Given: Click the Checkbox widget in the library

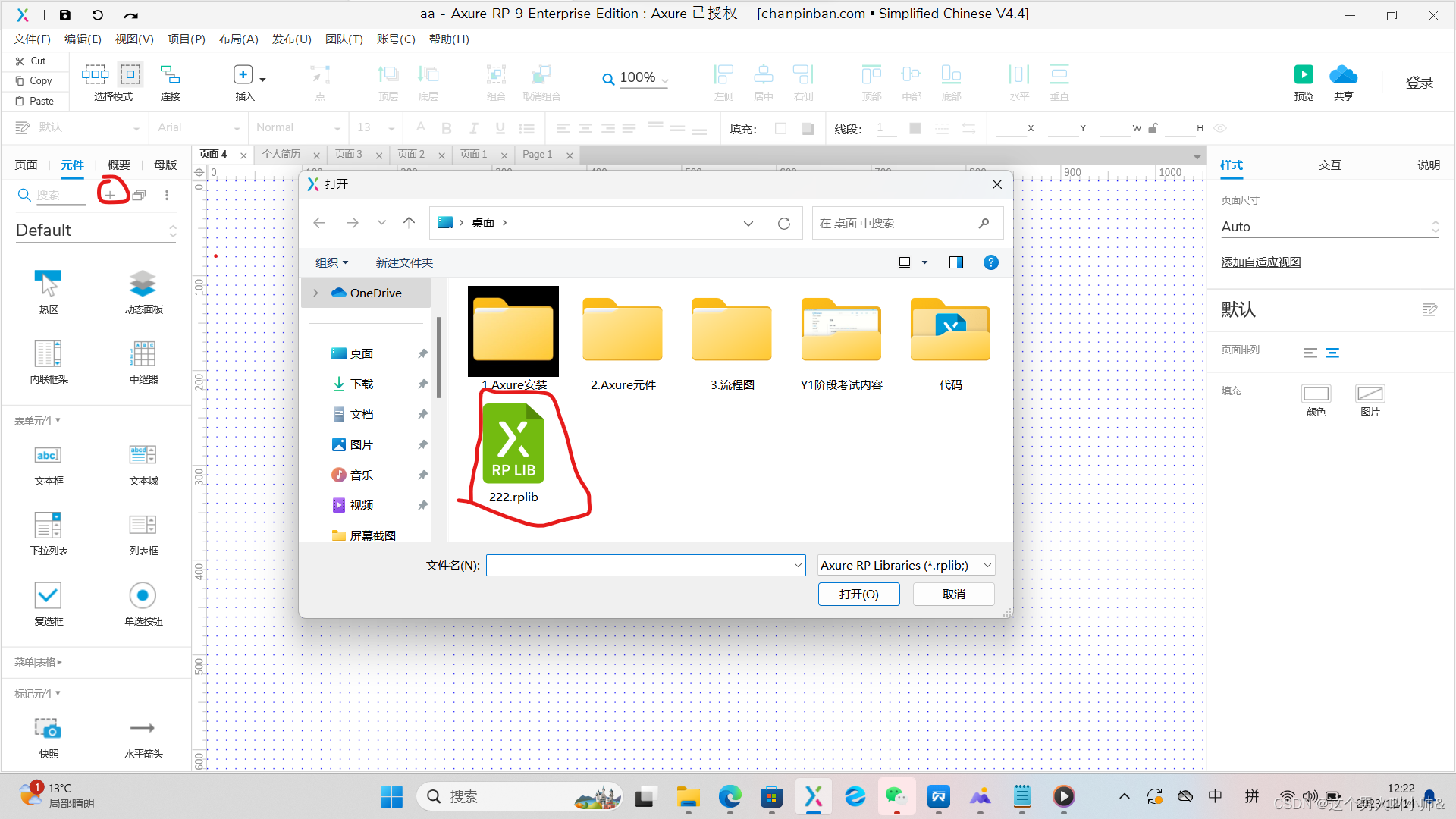Looking at the screenshot, I should [48, 596].
